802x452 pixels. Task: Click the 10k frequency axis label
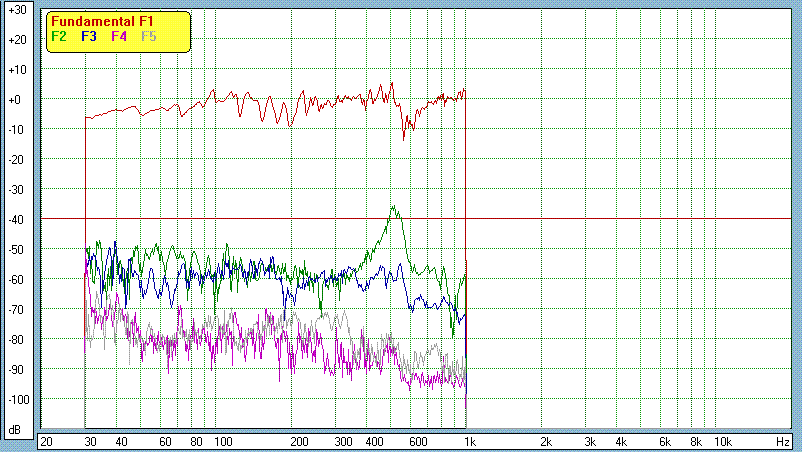pos(720,441)
